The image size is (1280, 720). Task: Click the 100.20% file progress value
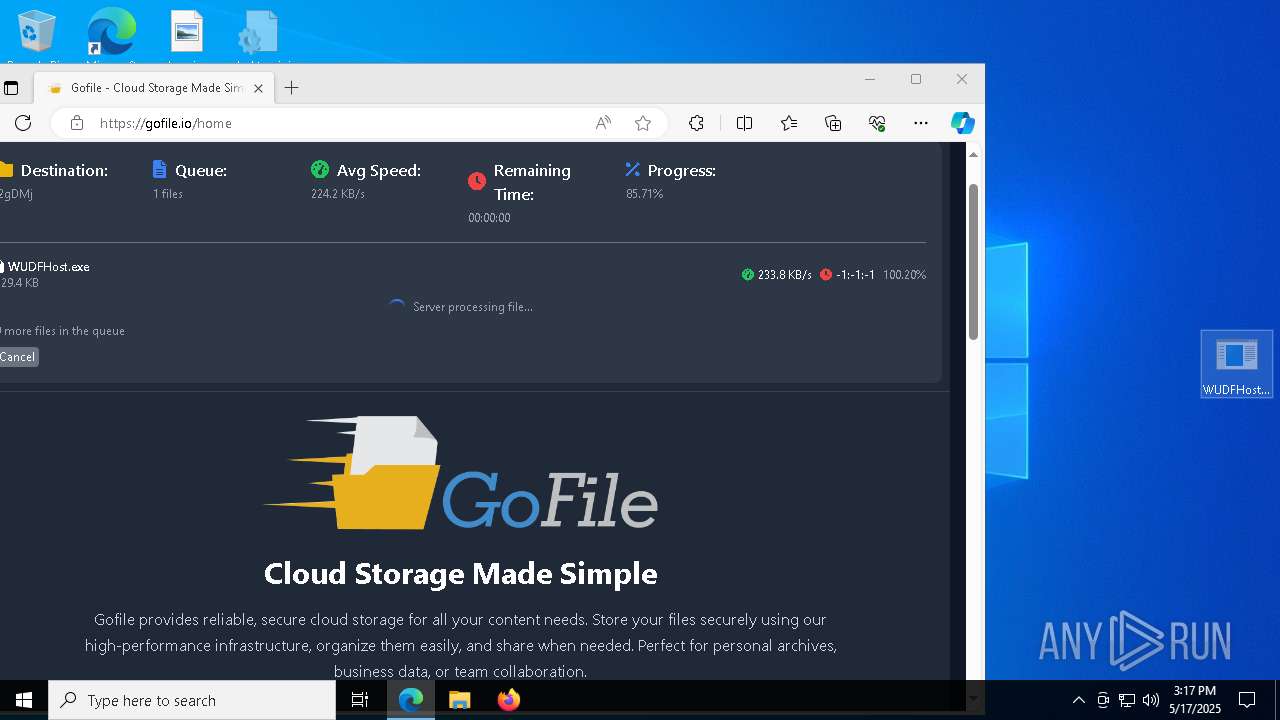tap(904, 275)
